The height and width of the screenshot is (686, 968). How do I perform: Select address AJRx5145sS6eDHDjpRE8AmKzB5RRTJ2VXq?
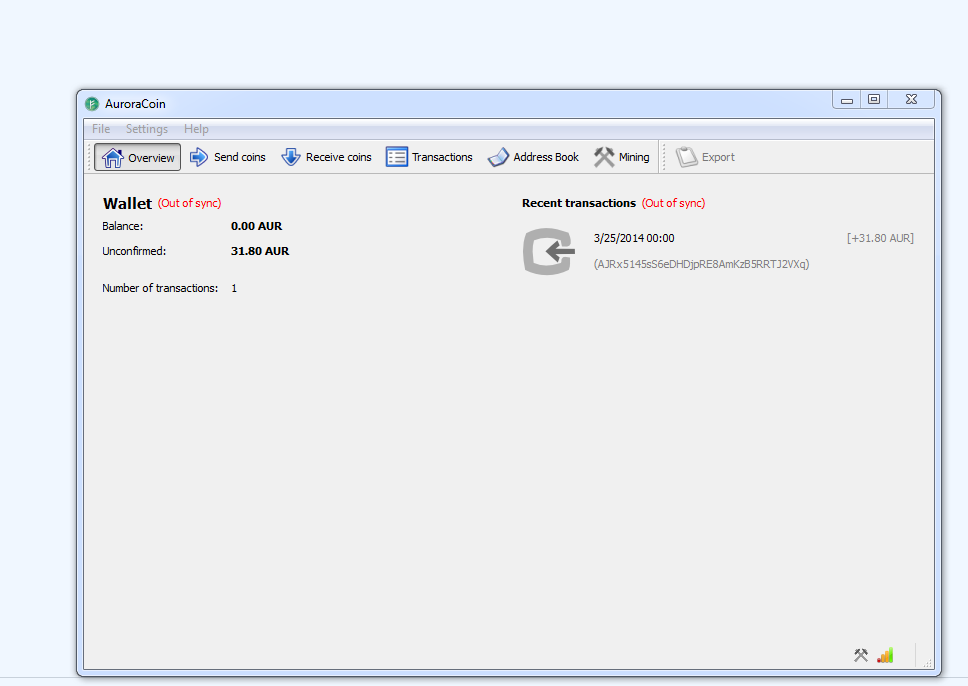pos(701,264)
